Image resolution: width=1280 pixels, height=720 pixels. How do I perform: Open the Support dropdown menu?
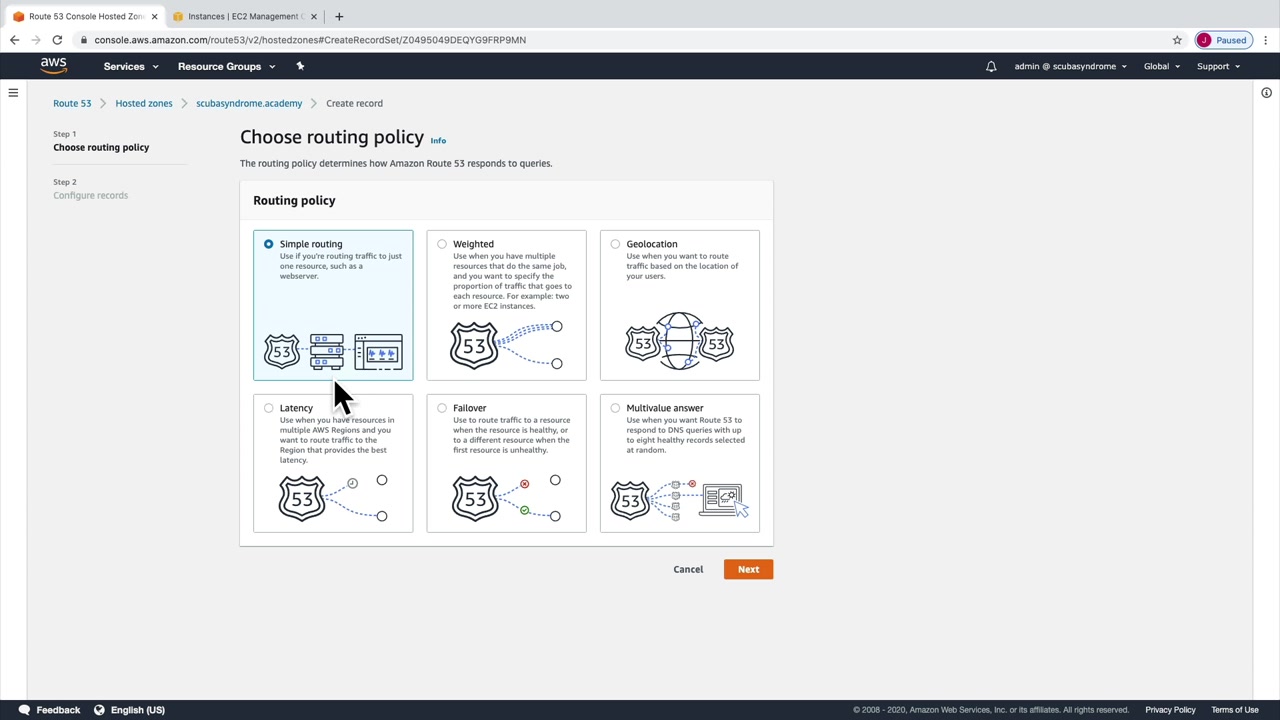coord(1218,67)
